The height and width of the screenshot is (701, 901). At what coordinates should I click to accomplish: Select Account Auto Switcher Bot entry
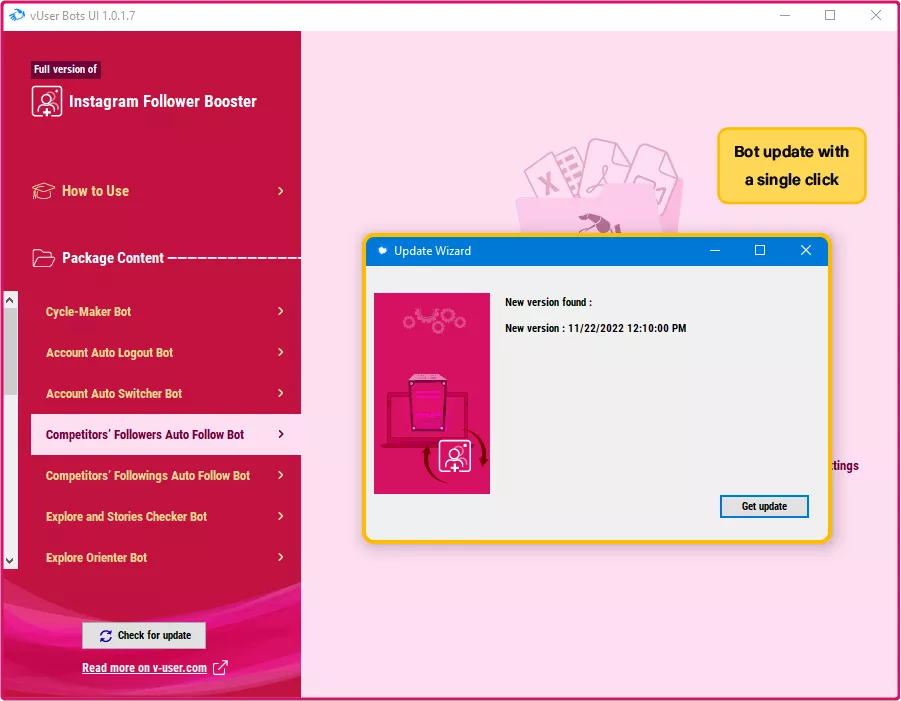pos(165,394)
